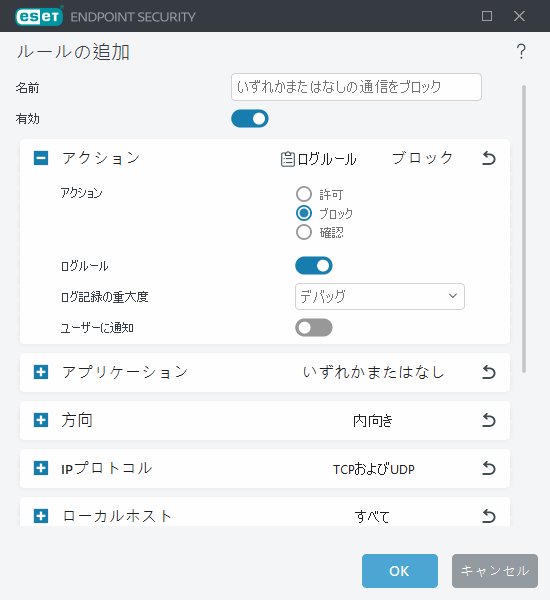Click the キャンセル button
Image resolution: width=550 pixels, height=600 pixels.
[495, 571]
